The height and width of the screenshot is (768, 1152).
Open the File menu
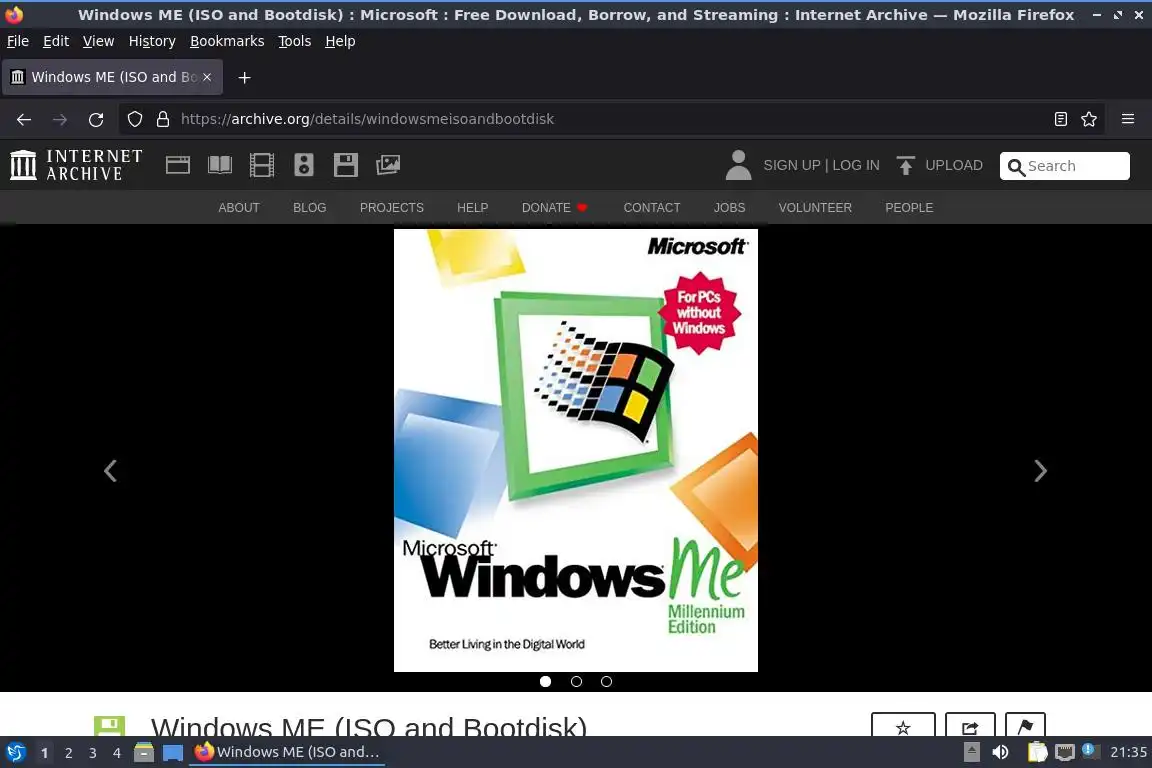coord(18,41)
